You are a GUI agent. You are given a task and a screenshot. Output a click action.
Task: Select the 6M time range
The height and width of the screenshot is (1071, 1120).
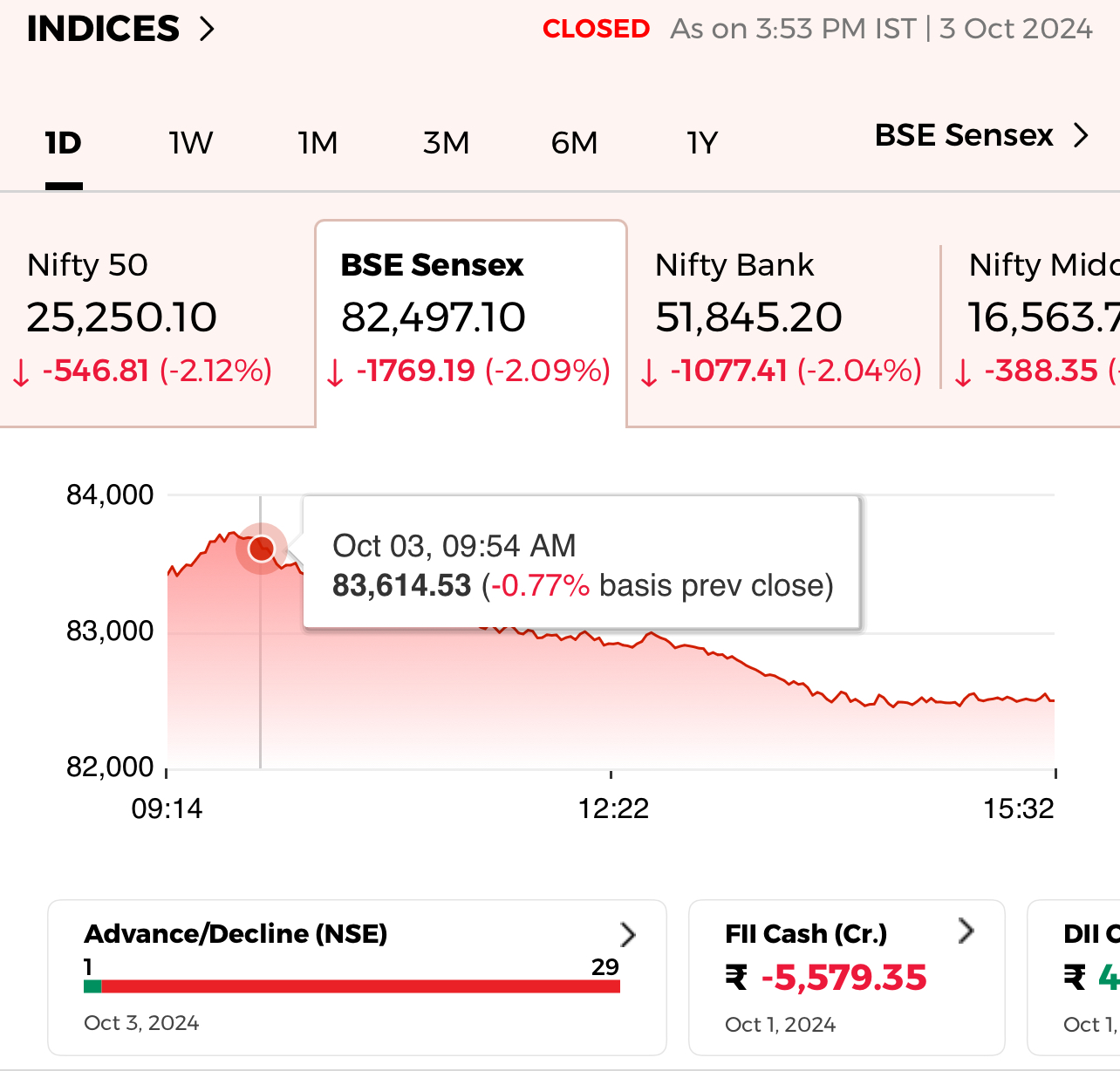574,143
